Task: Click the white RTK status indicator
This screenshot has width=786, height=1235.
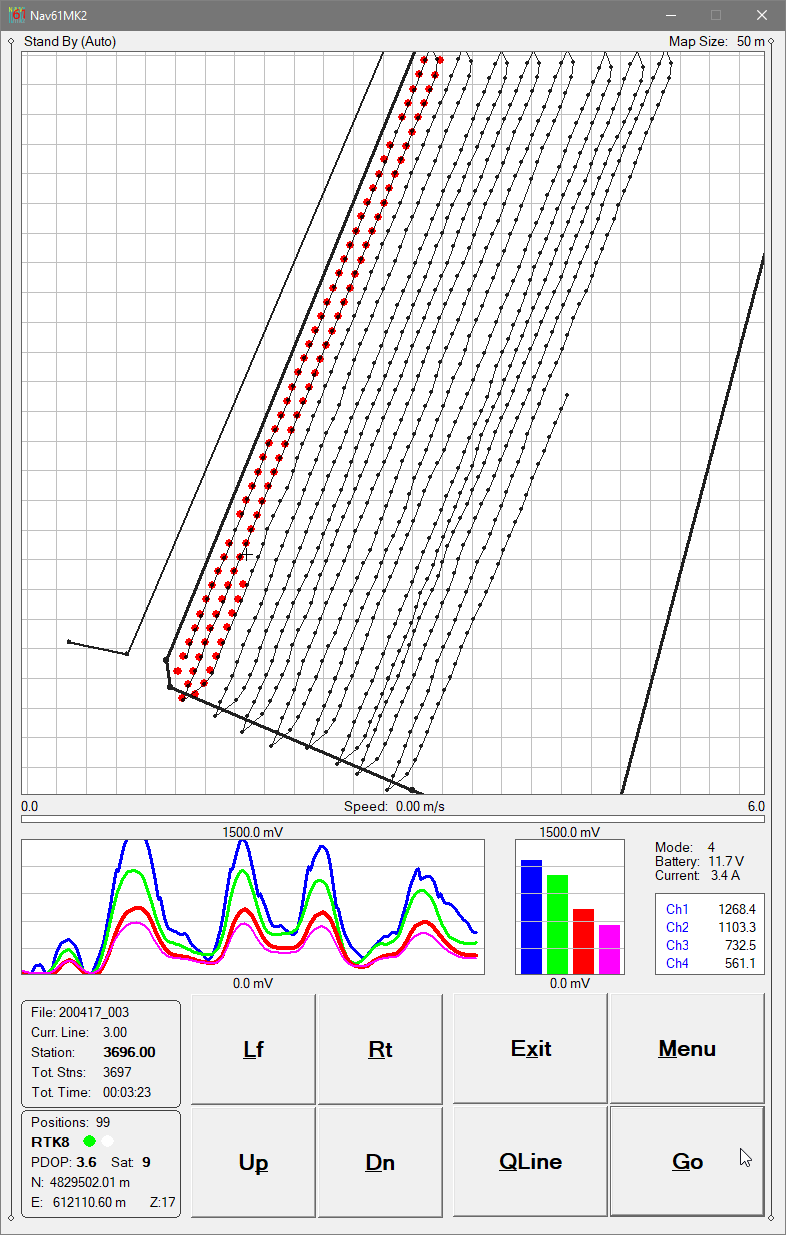Action: 108,1141
